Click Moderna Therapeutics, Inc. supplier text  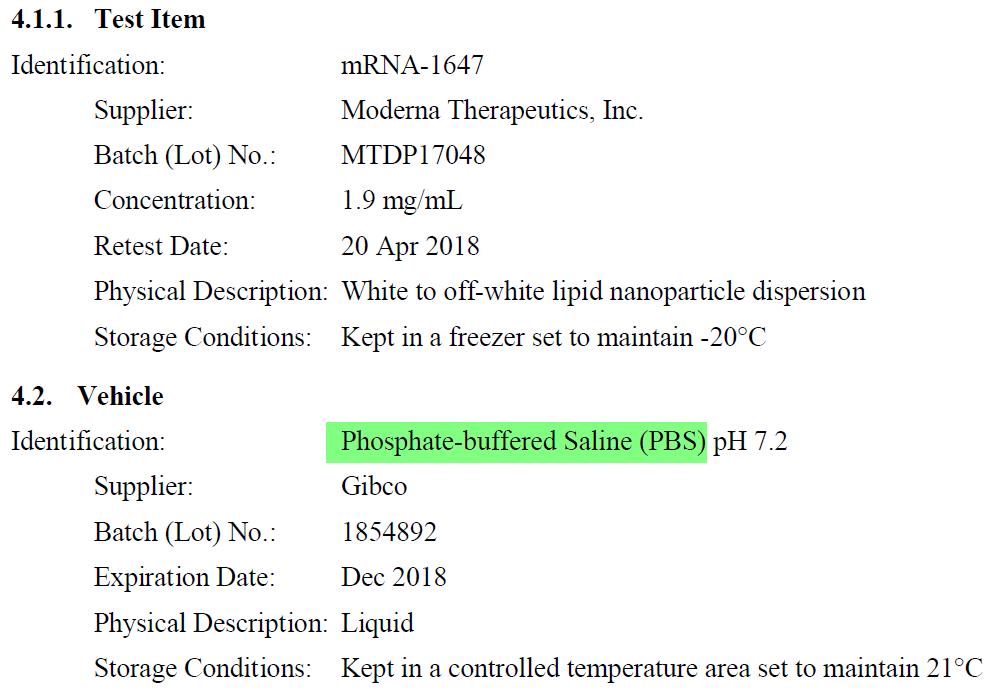(x=492, y=111)
